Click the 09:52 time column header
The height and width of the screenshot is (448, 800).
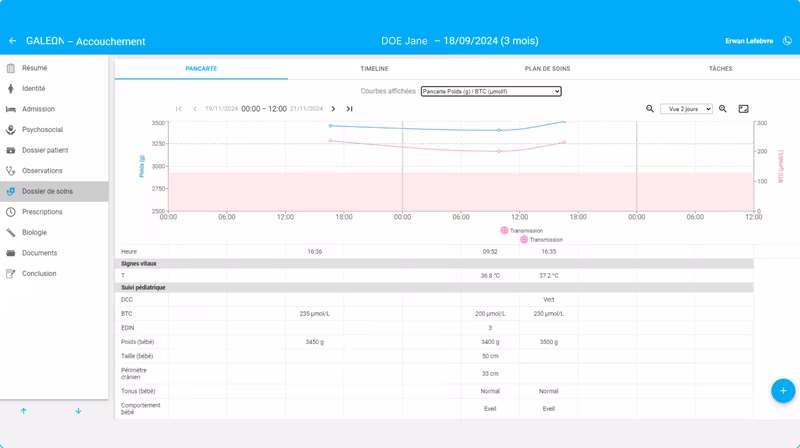(490, 252)
